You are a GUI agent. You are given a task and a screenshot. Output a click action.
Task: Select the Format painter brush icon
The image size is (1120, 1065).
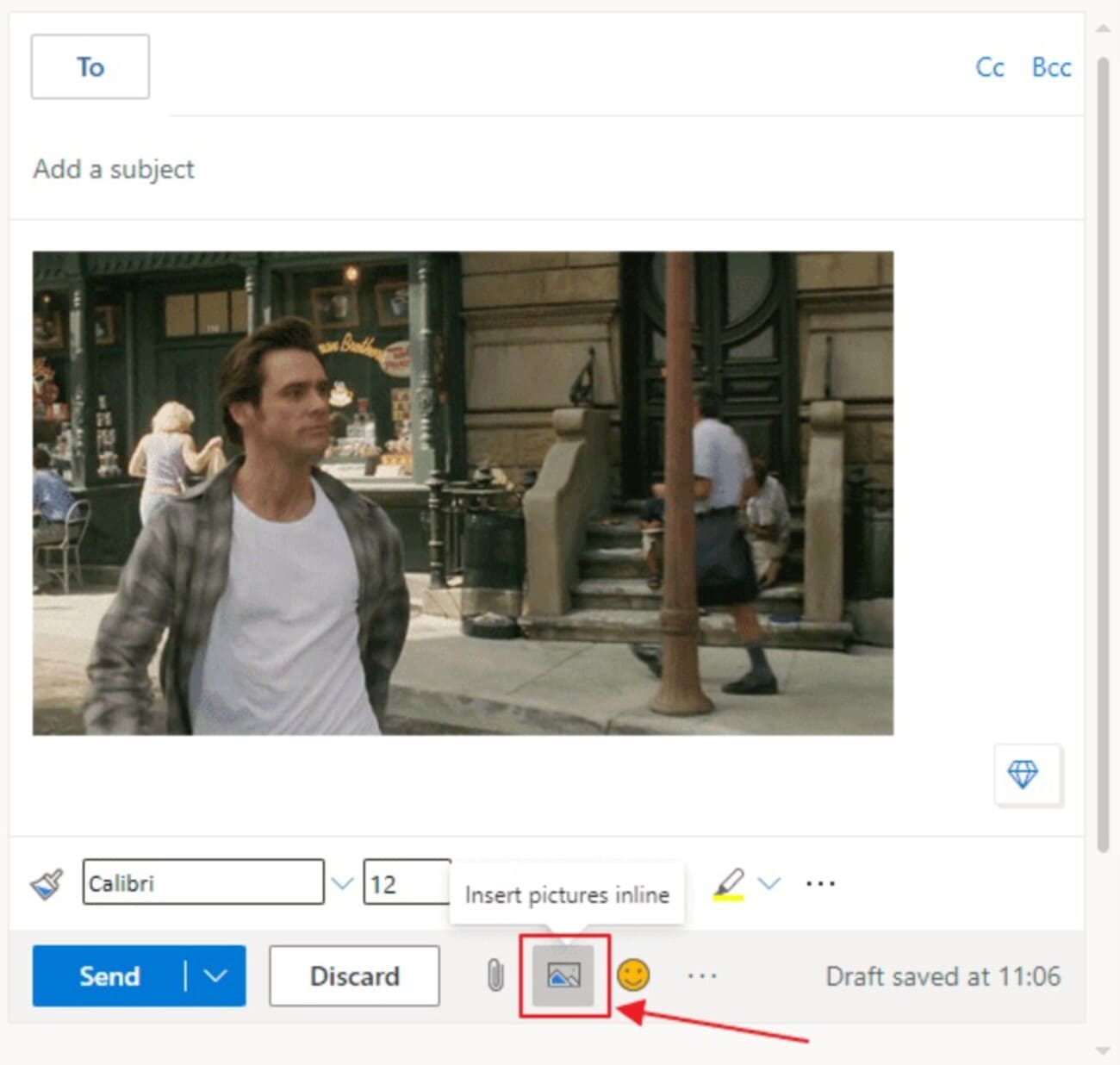[x=47, y=882]
